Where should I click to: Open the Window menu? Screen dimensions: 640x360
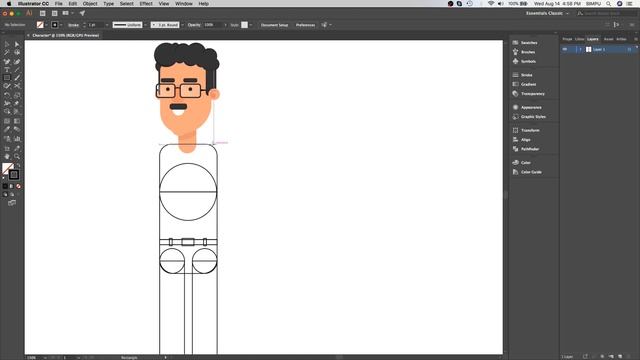pyautogui.click(x=184, y=4)
